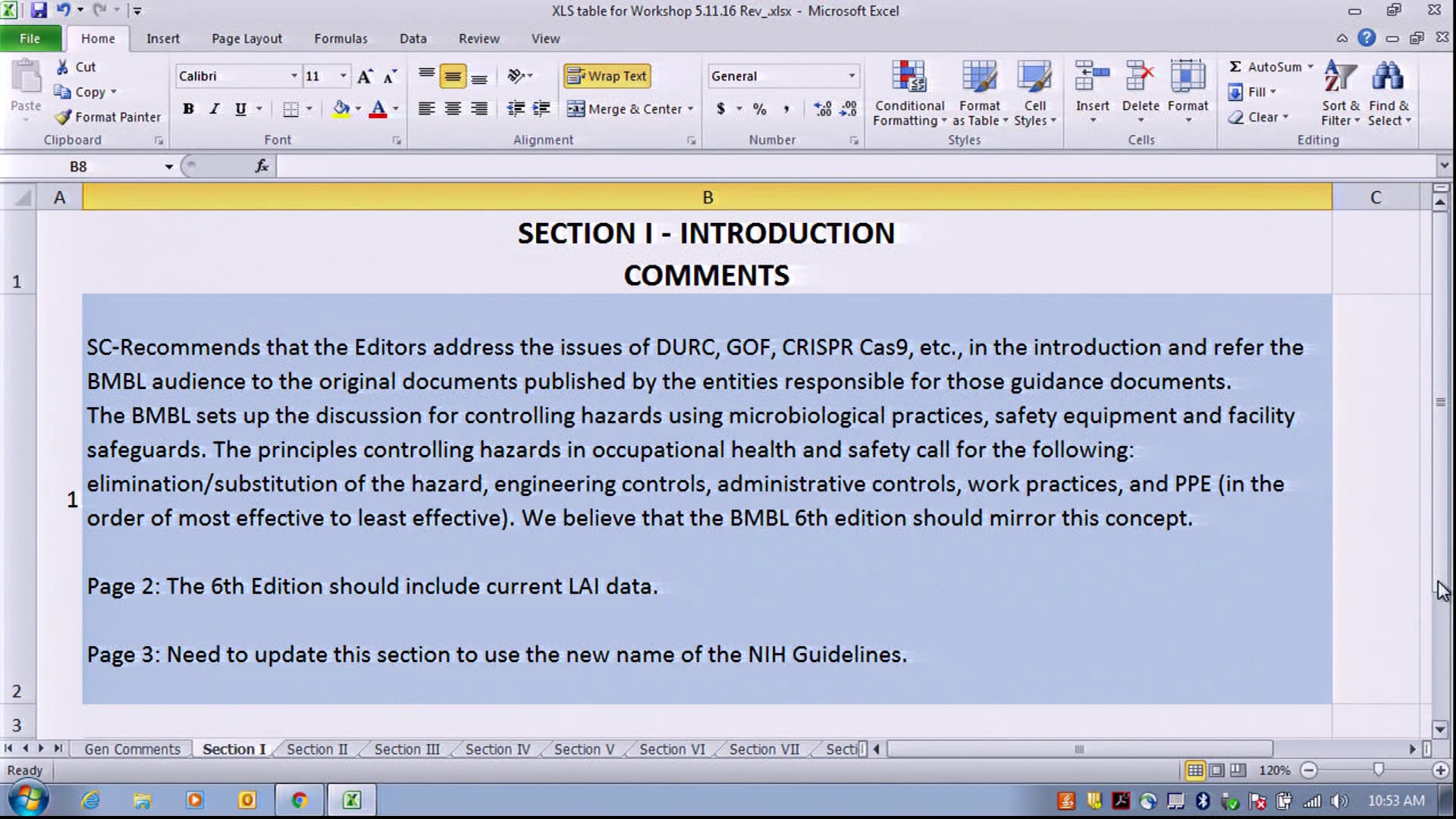Toggle Underline formatting
Screen dimensions: 1456x819
tap(240, 109)
